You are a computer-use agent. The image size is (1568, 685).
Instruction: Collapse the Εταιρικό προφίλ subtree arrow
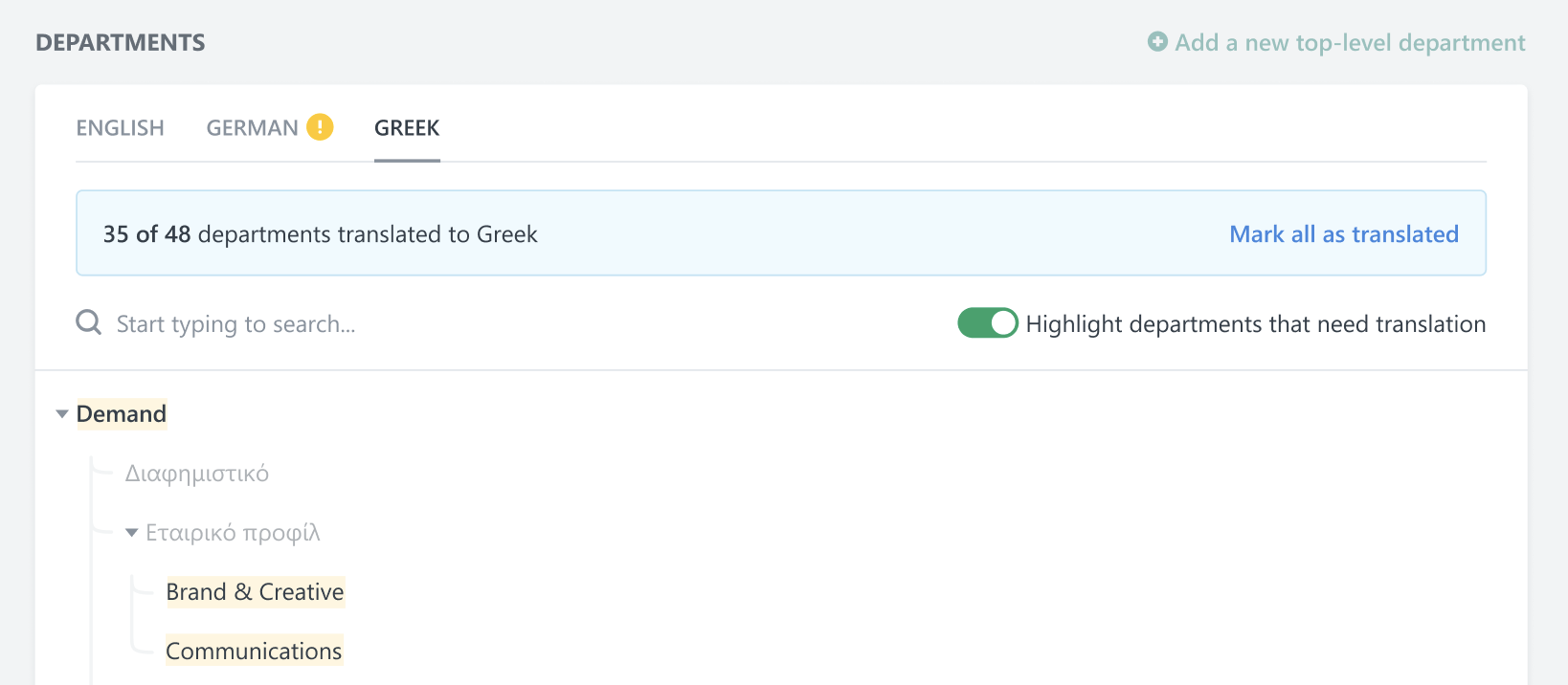(x=132, y=533)
